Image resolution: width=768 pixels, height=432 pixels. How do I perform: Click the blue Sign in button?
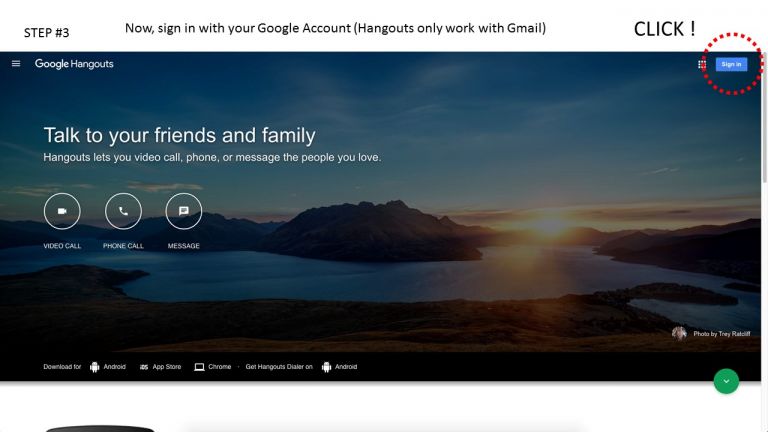tap(731, 64)
